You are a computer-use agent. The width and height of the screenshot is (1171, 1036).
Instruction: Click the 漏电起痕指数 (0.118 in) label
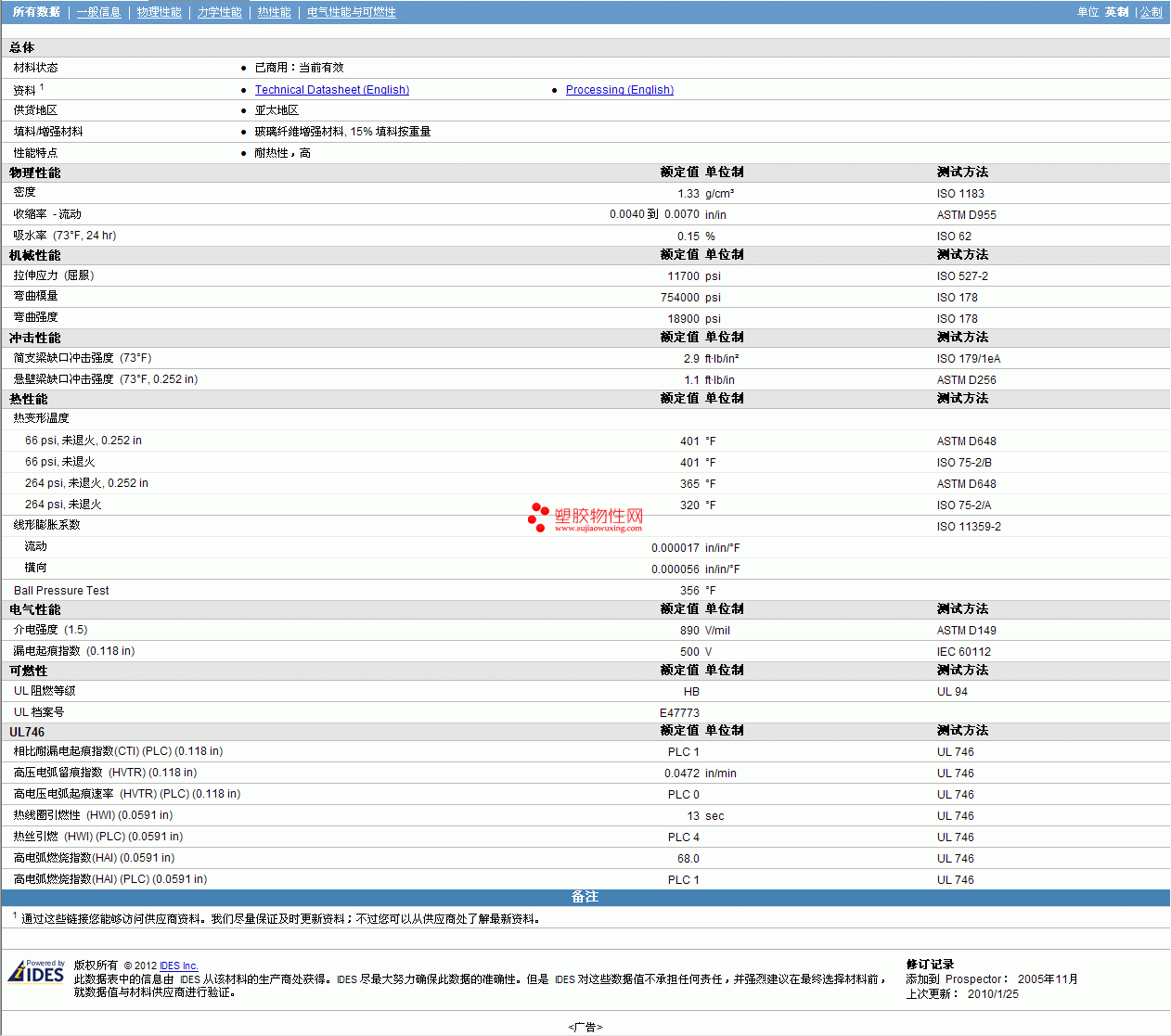pos(74,651)
